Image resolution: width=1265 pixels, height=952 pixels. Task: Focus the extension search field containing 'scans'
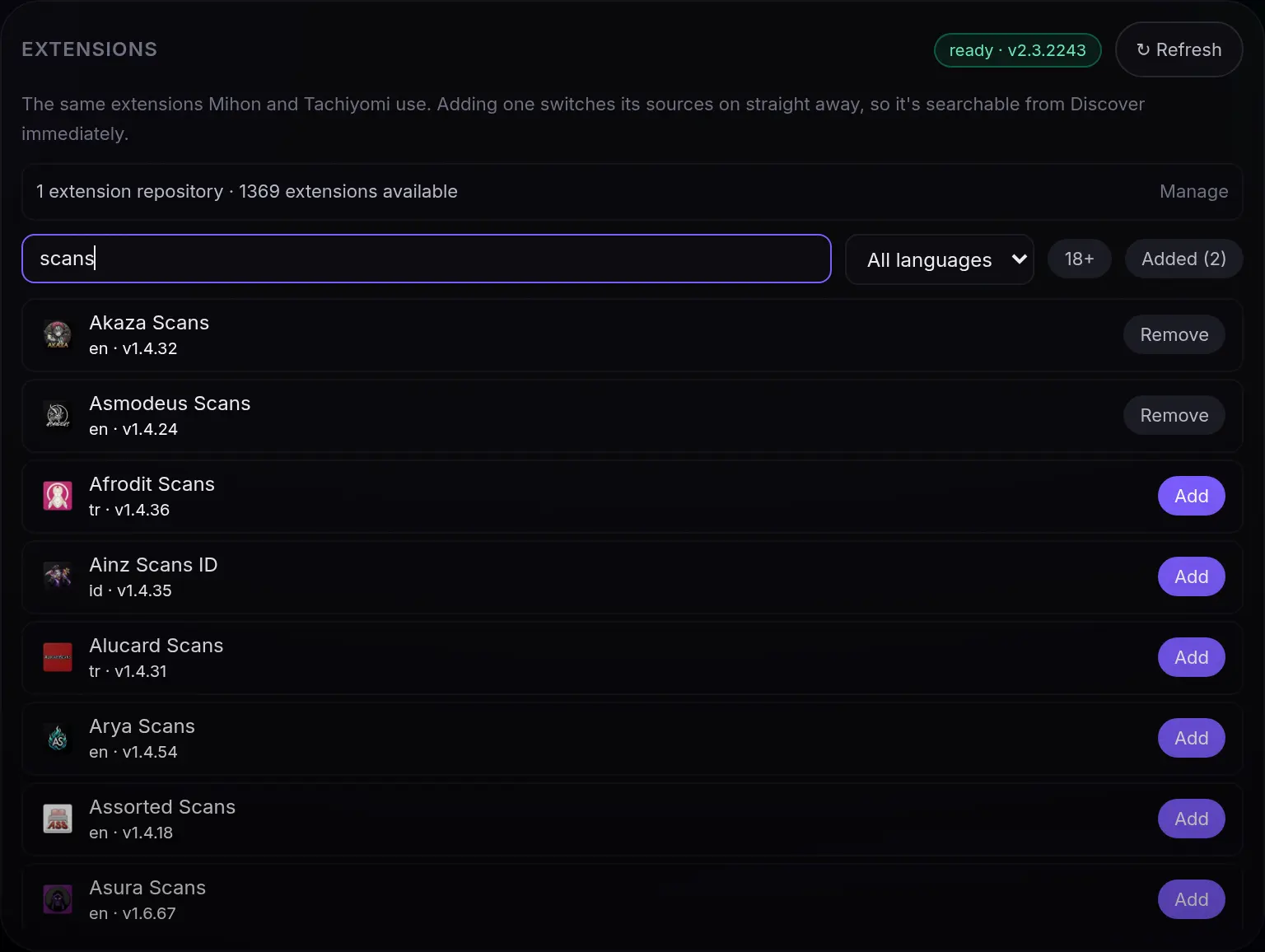427,259
